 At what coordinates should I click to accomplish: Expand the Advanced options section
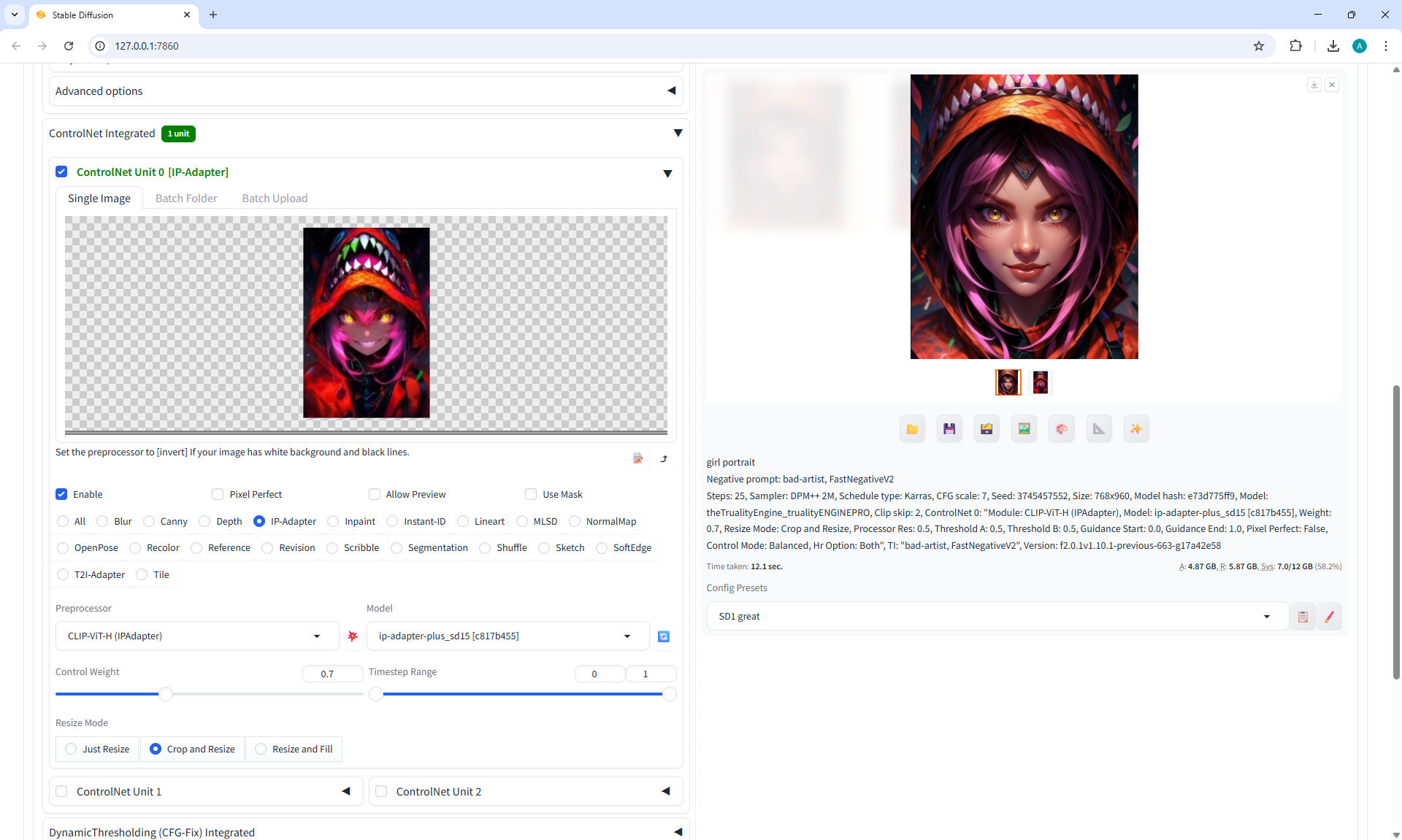click(x=671, y=91)
